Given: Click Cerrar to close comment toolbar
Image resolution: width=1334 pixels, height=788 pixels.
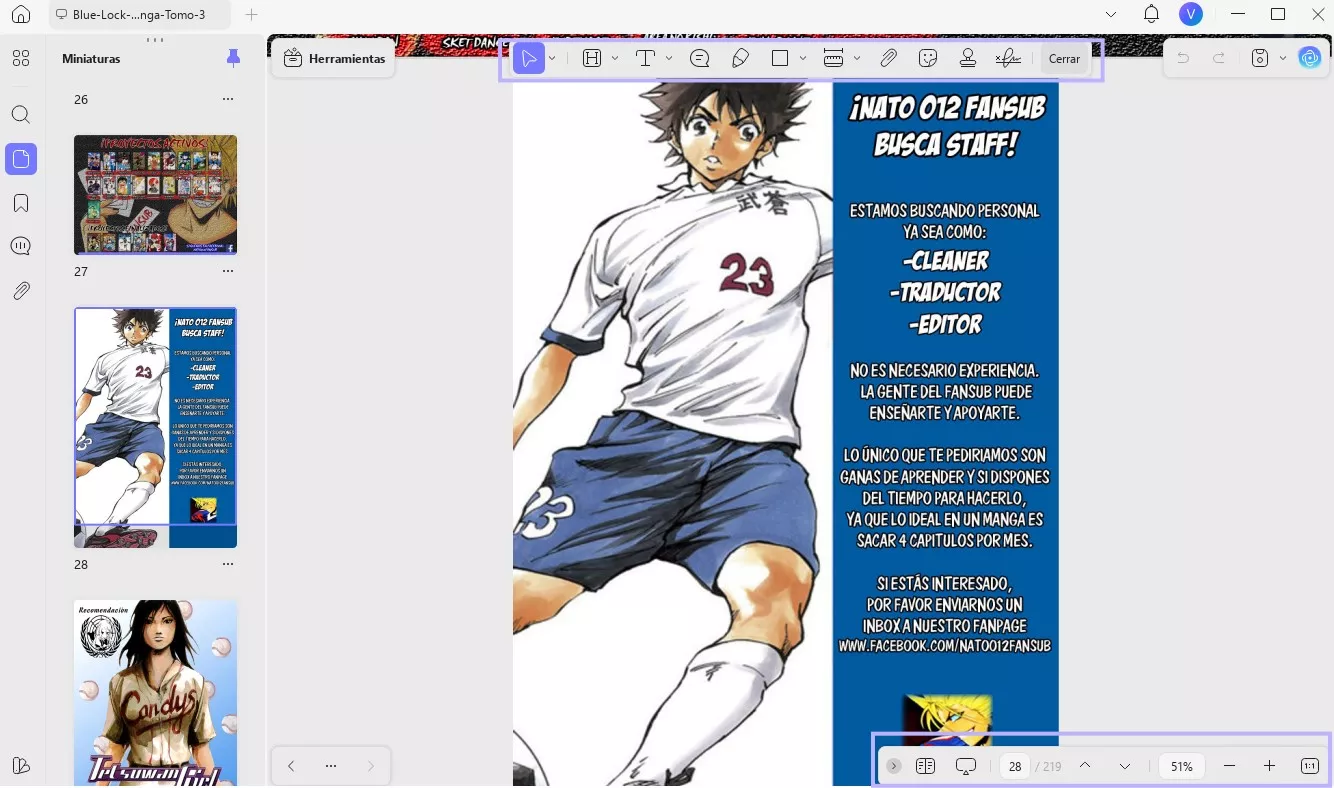Looking at the screenshot, I should [1064, 59].
